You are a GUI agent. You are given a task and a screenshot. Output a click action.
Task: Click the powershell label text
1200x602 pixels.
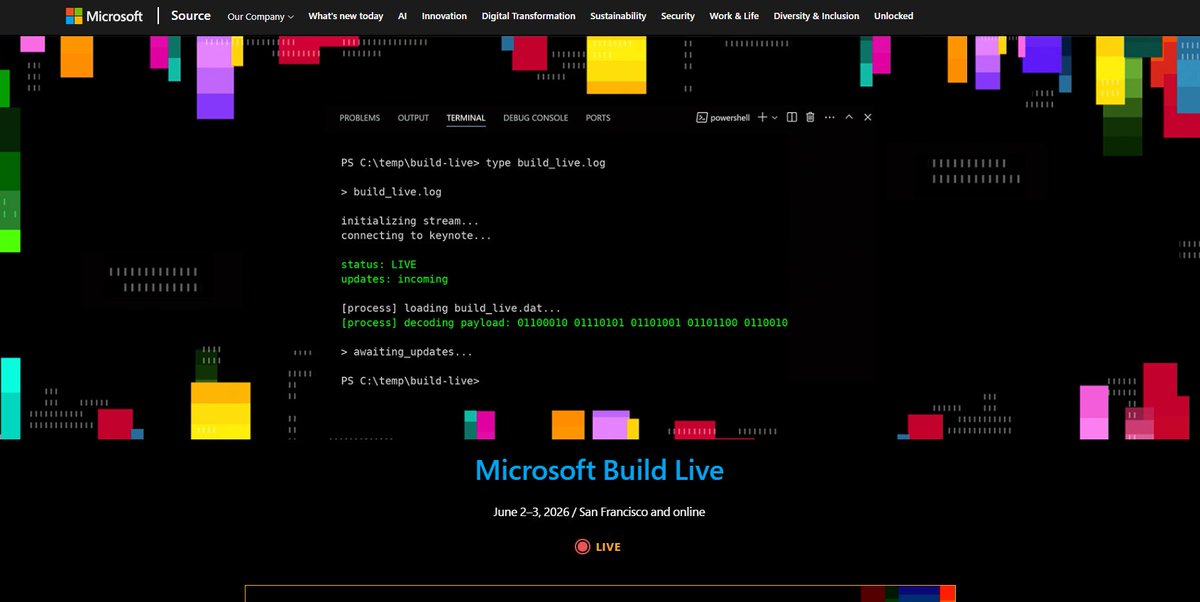click(730, 118)
